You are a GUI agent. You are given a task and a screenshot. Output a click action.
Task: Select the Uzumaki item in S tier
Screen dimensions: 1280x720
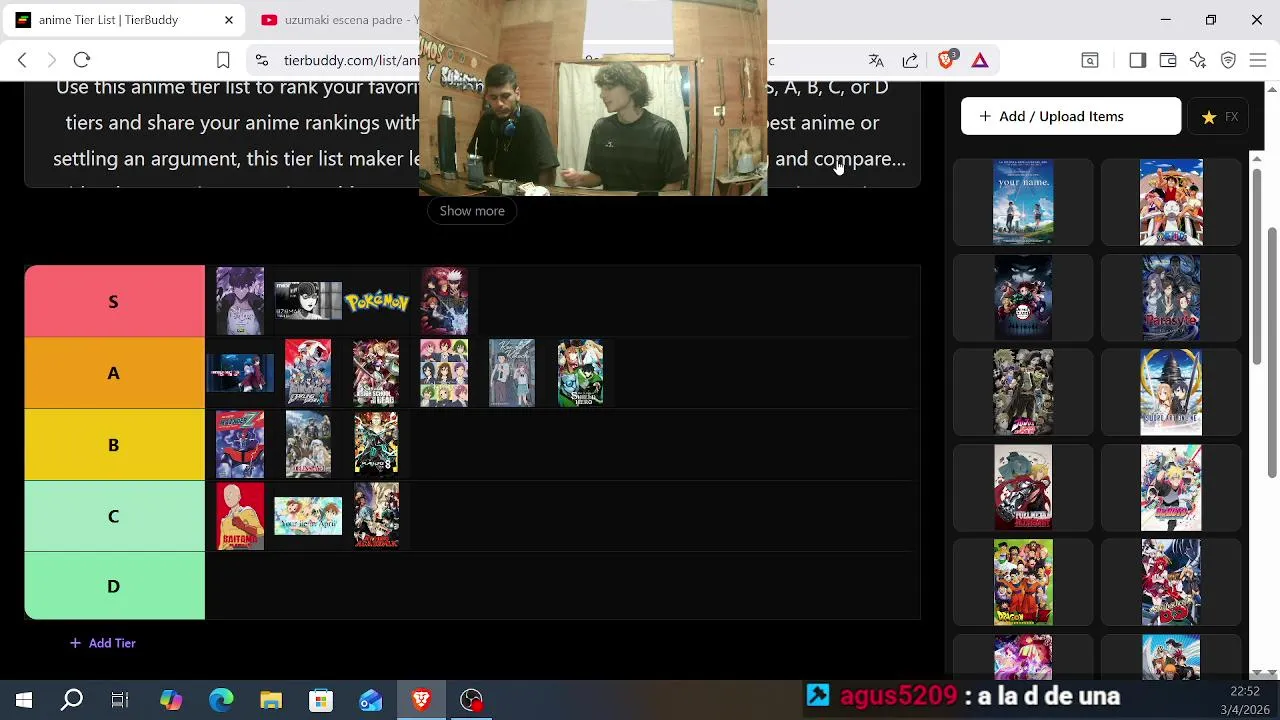(x=308, y=301)
